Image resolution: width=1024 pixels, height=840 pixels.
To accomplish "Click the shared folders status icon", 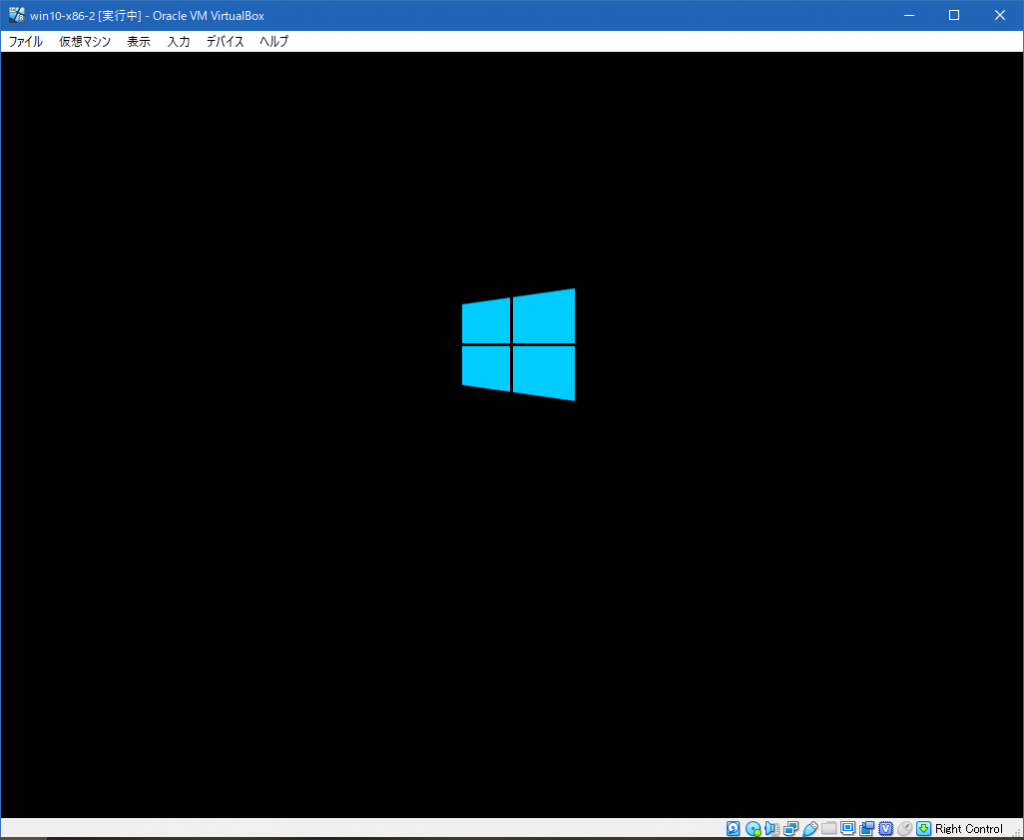I will tap(829, 829).
